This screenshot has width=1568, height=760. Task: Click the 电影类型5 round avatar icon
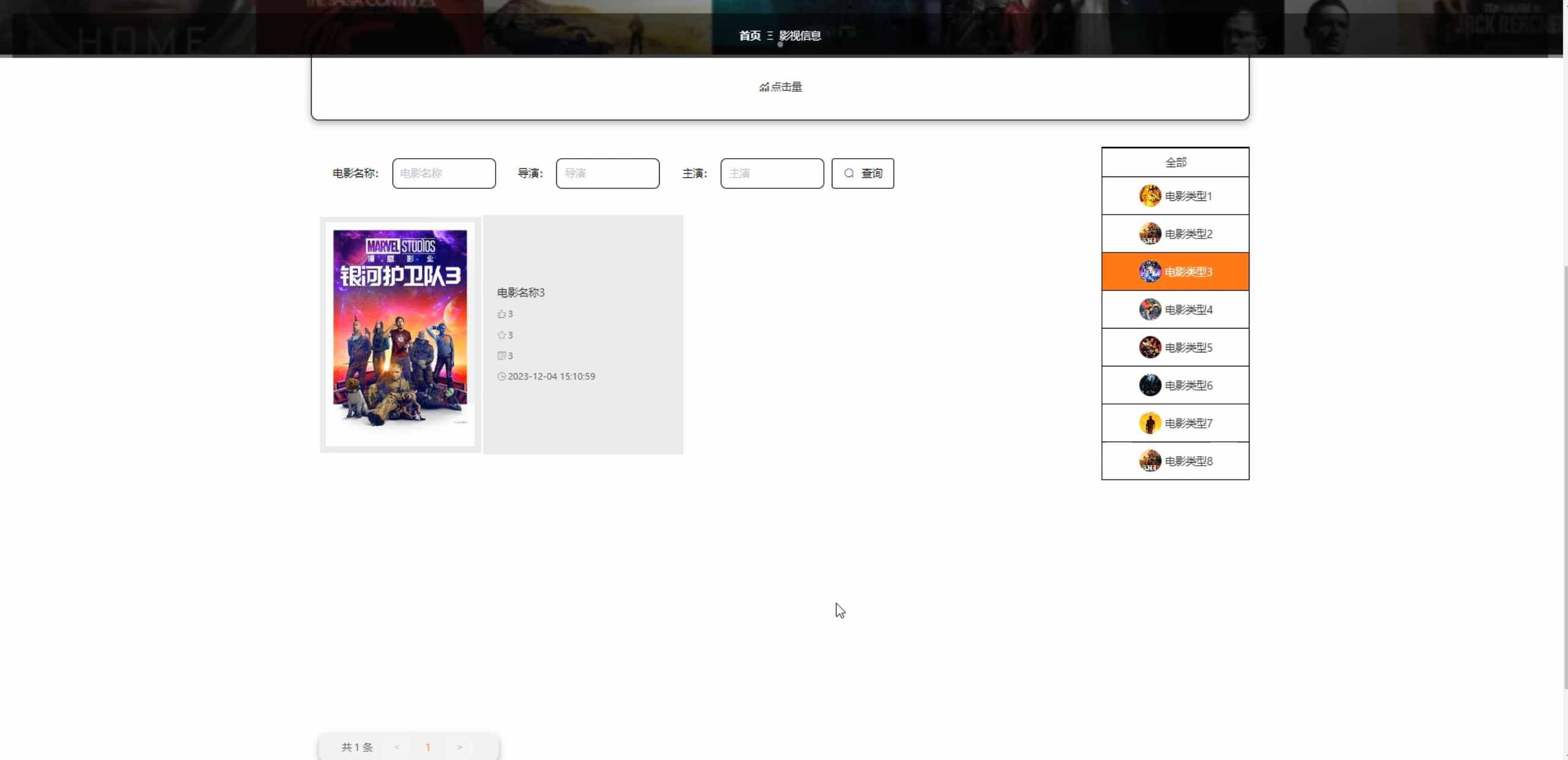coord(1150,348)
